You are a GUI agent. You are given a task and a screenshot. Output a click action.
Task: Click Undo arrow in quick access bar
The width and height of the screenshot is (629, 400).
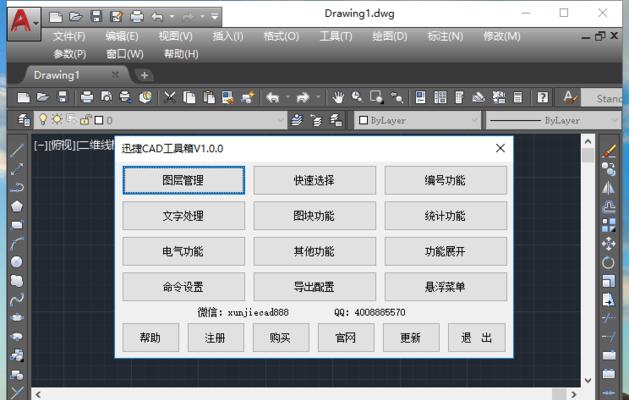coord(157,17)
